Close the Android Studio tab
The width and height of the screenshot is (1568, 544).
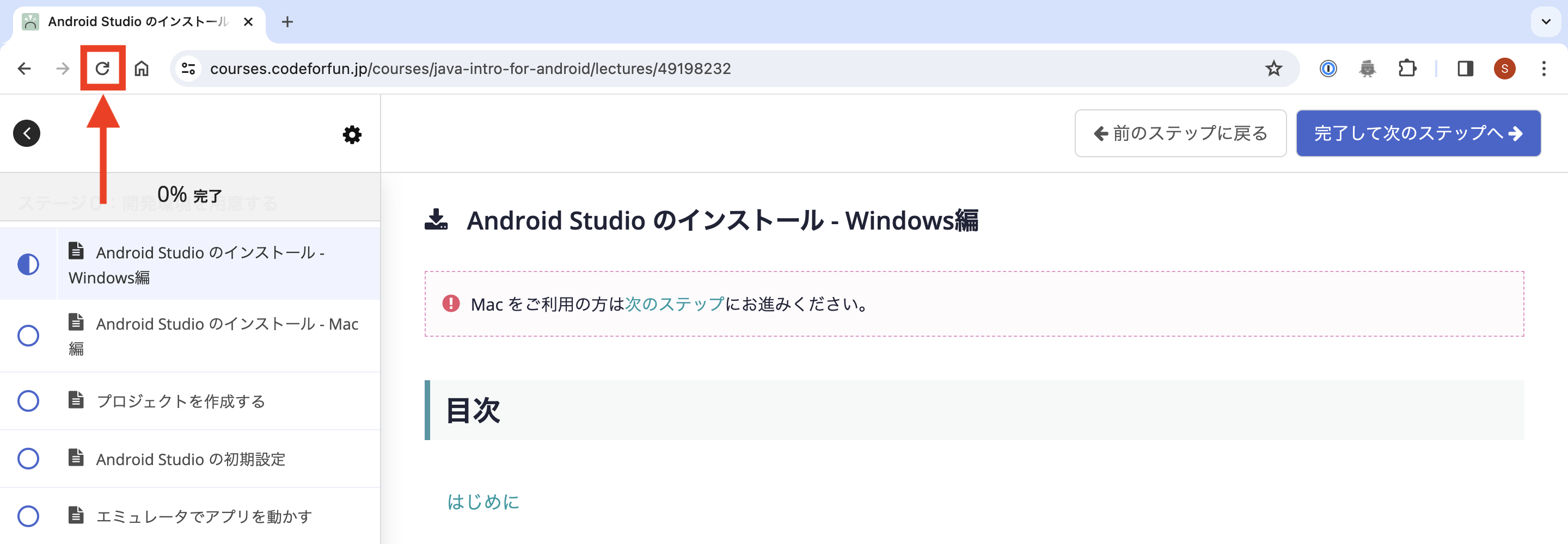pos(248,22)
